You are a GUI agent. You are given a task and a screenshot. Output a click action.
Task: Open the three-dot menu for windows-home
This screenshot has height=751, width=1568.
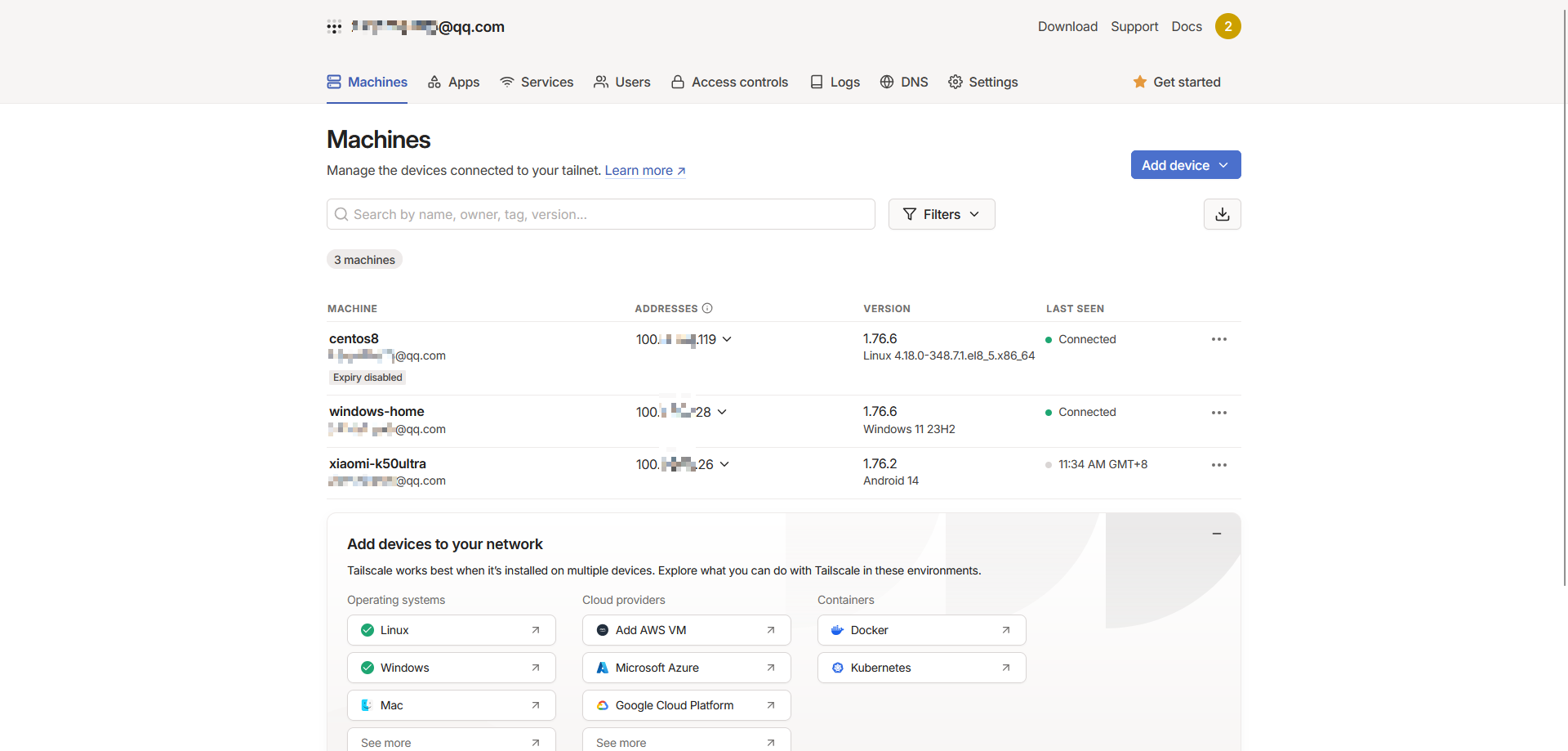point(1218,413)
